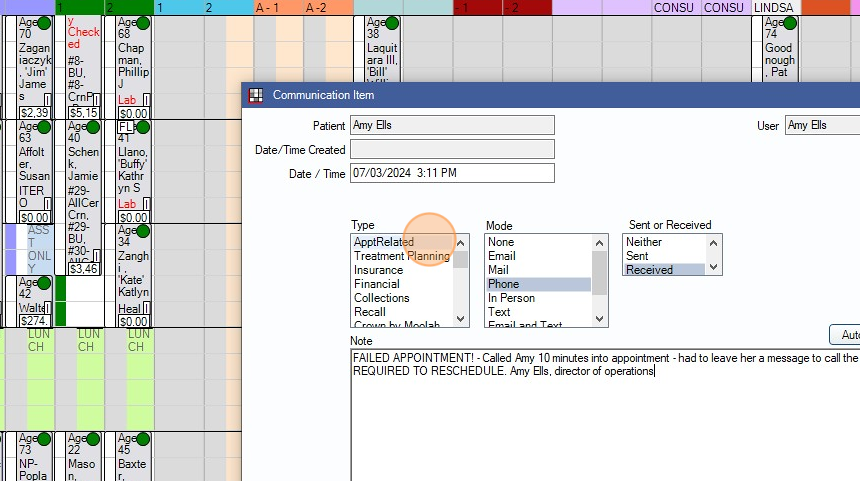Click the Lab label on Llano appointment
860x481 pixels.
click(x=127, y=203)
